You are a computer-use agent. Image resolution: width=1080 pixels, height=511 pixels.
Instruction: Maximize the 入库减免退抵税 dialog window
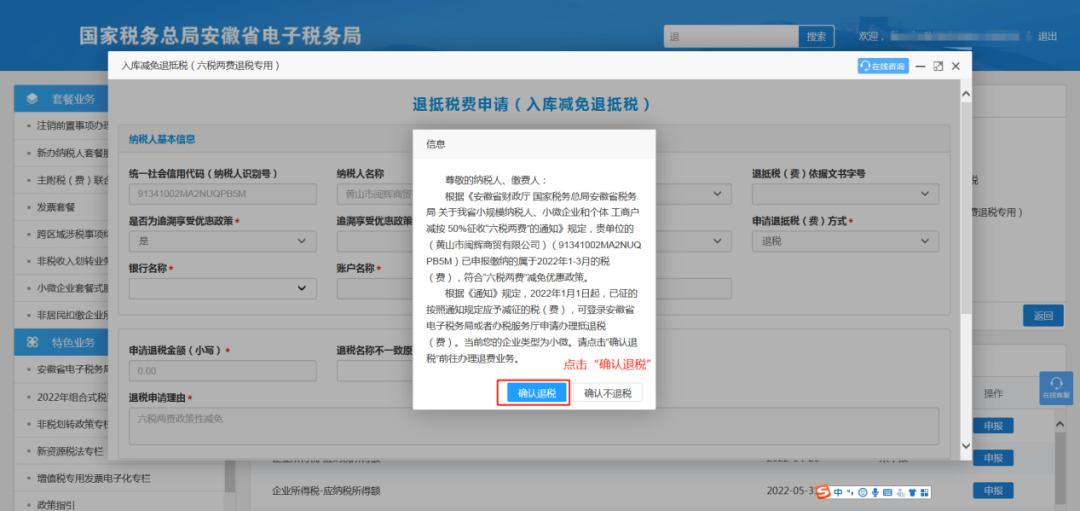pyautogui.click(x=937, y=66)
